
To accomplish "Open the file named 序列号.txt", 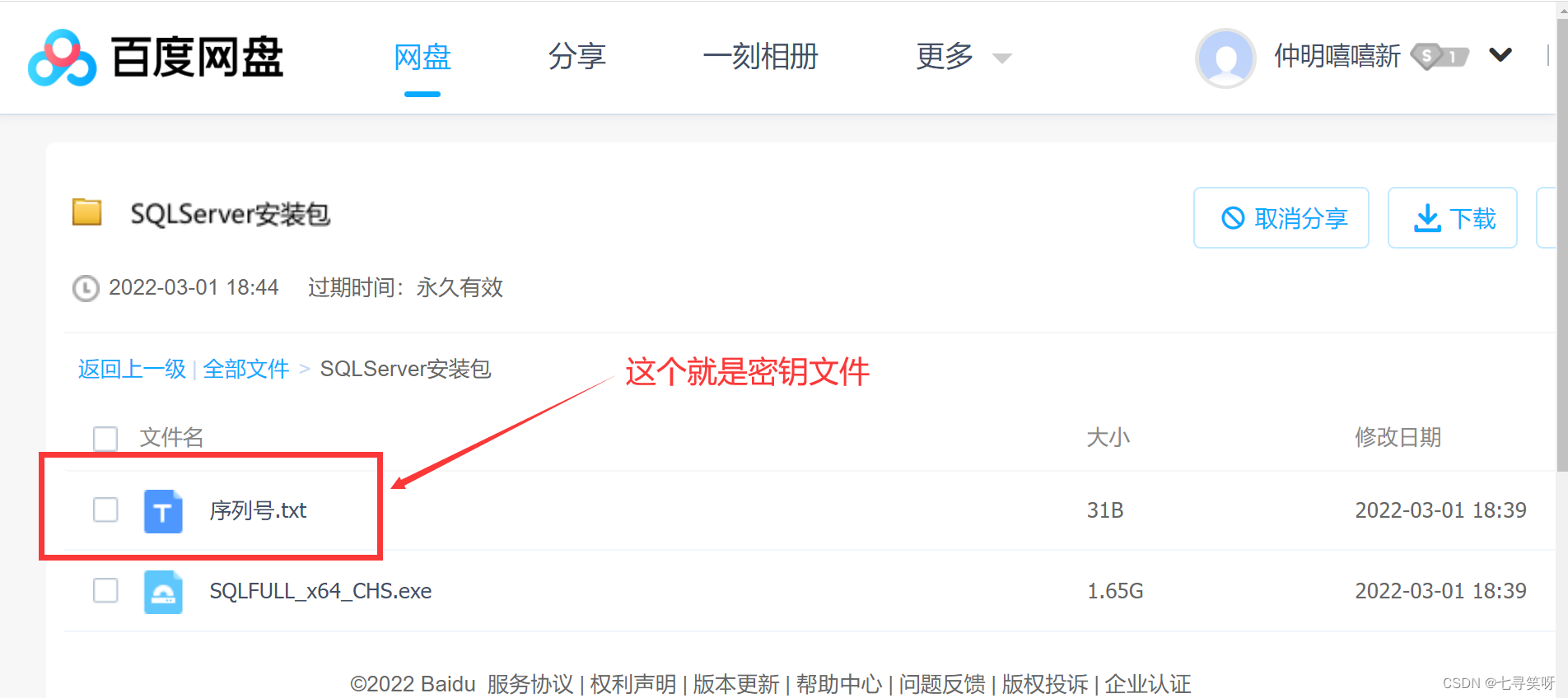I will click(x=258, y=510).
